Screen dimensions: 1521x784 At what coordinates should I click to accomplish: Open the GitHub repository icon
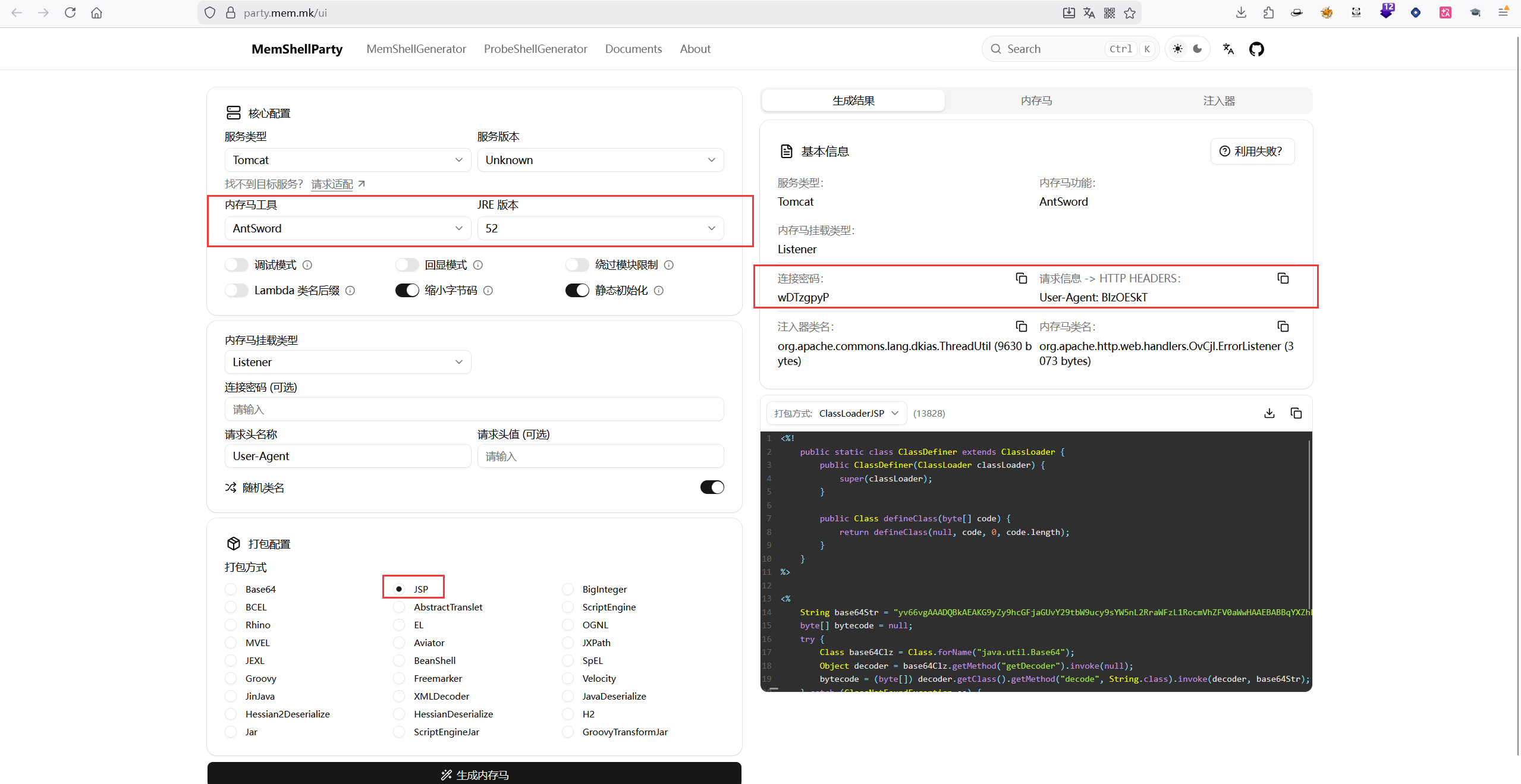[x=1256, y=49]
